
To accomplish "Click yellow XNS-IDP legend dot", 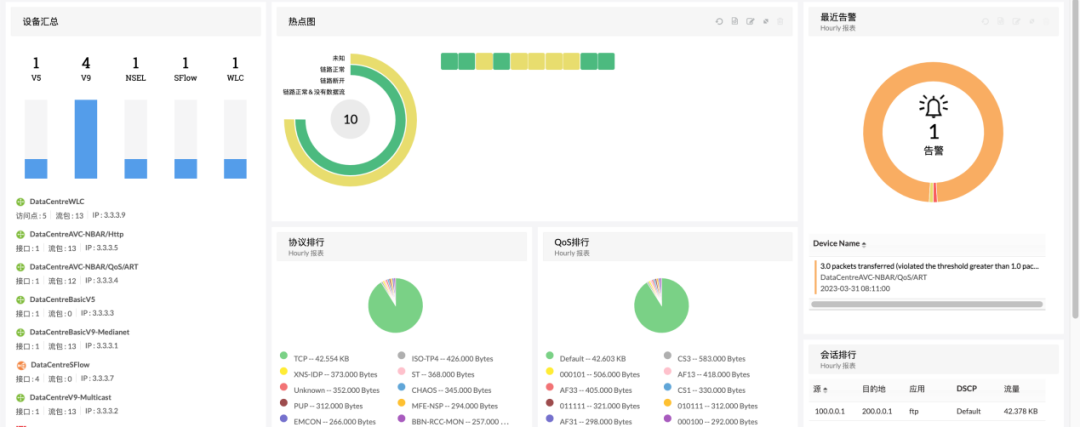I will pyautogui.click(x=283, y=371).
